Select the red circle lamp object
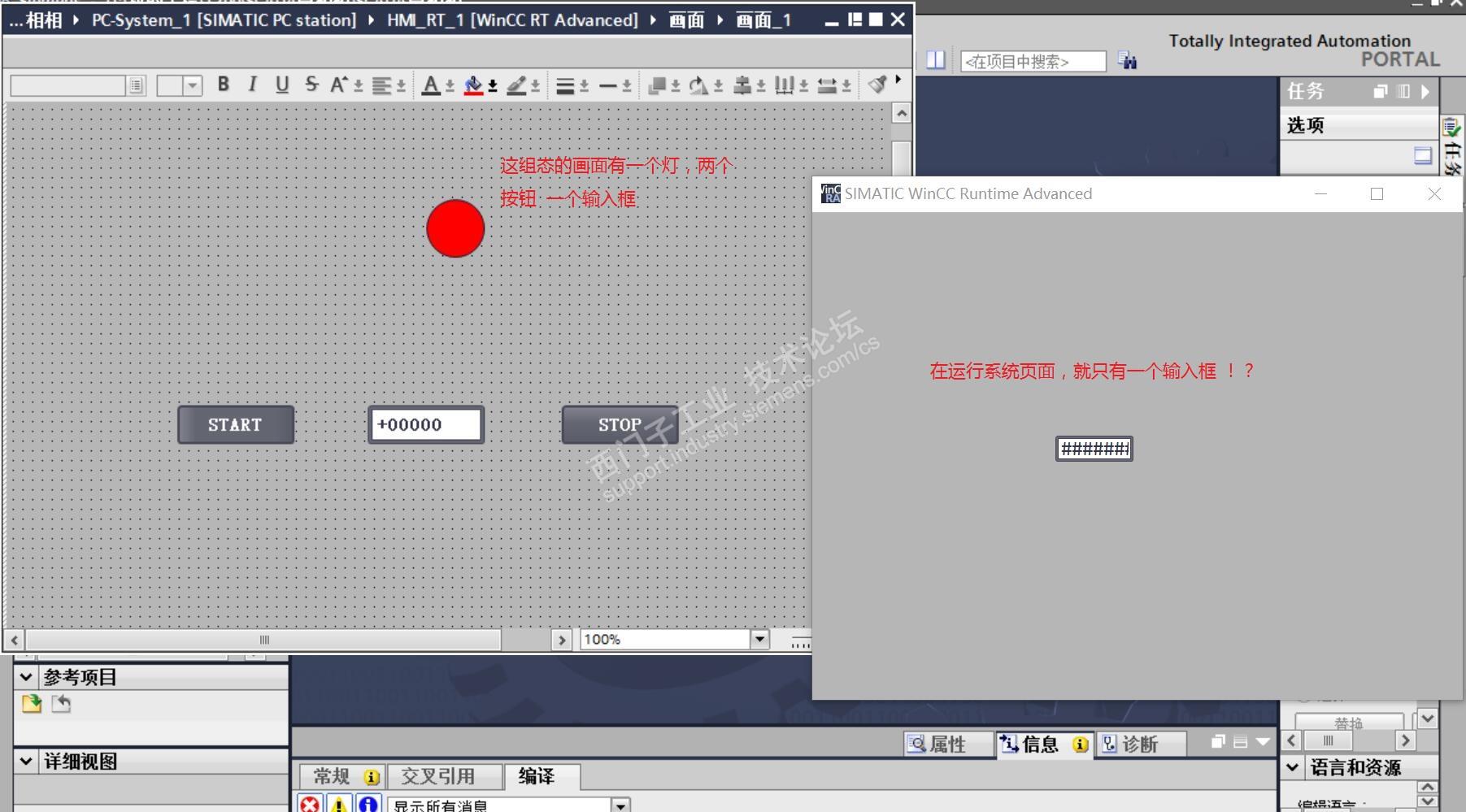This screenshot has width=1466, height=812. click(455, 228)
